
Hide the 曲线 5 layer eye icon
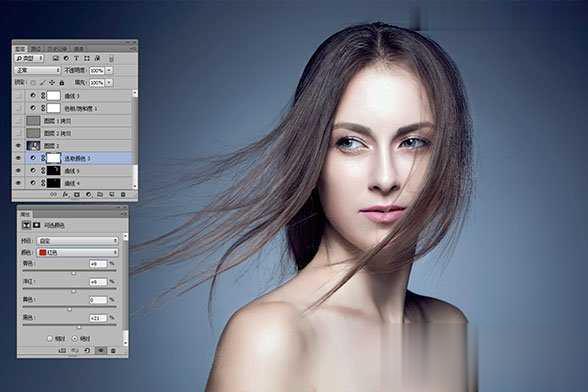(18, 171)
